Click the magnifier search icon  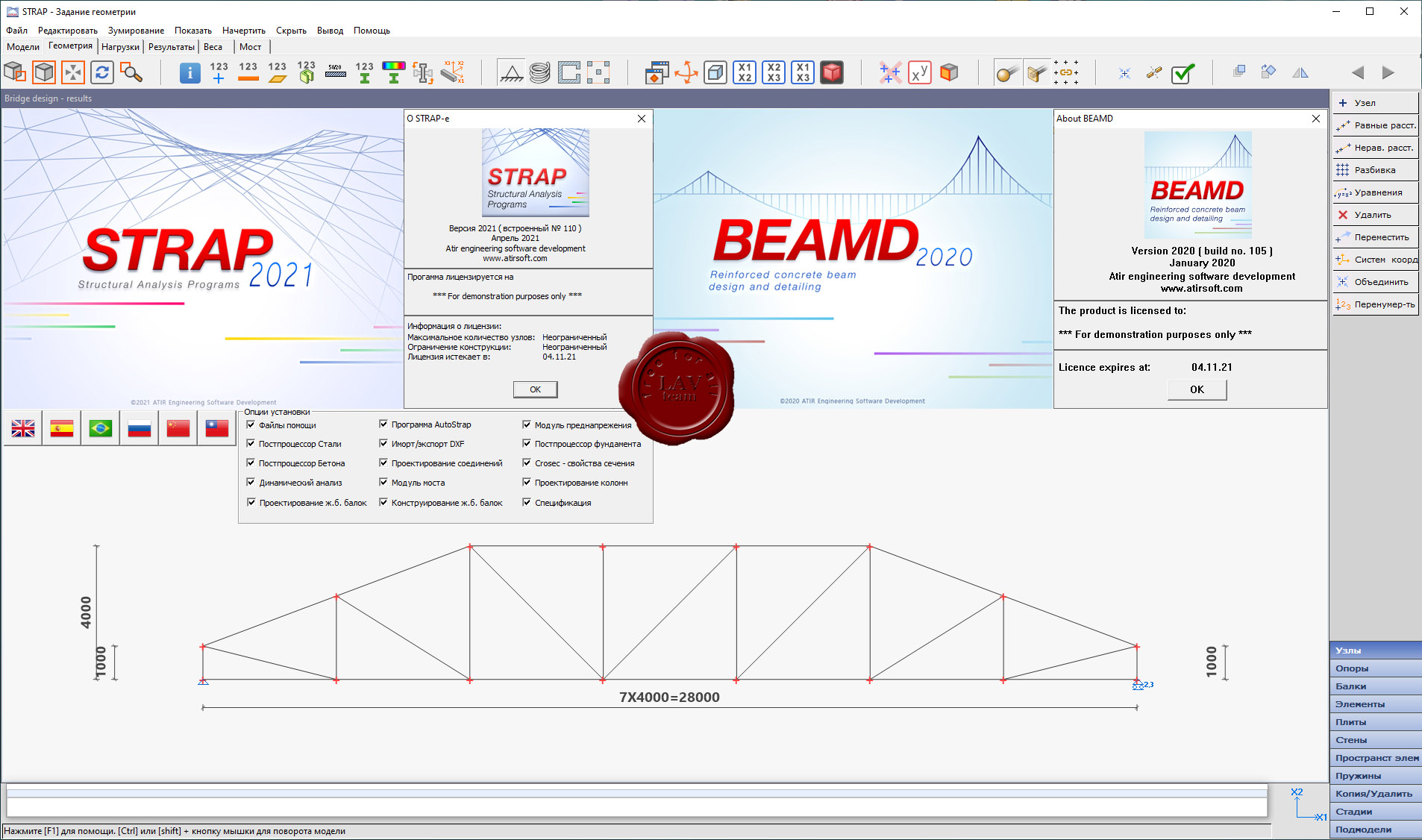click(131, 72)
